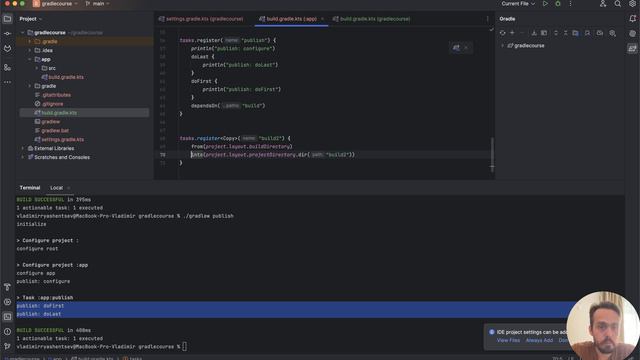Open Current File run configuration dropdown
The height and width of the screenshot is (360, 640).
pyautogui.click(x=518, y=4)
